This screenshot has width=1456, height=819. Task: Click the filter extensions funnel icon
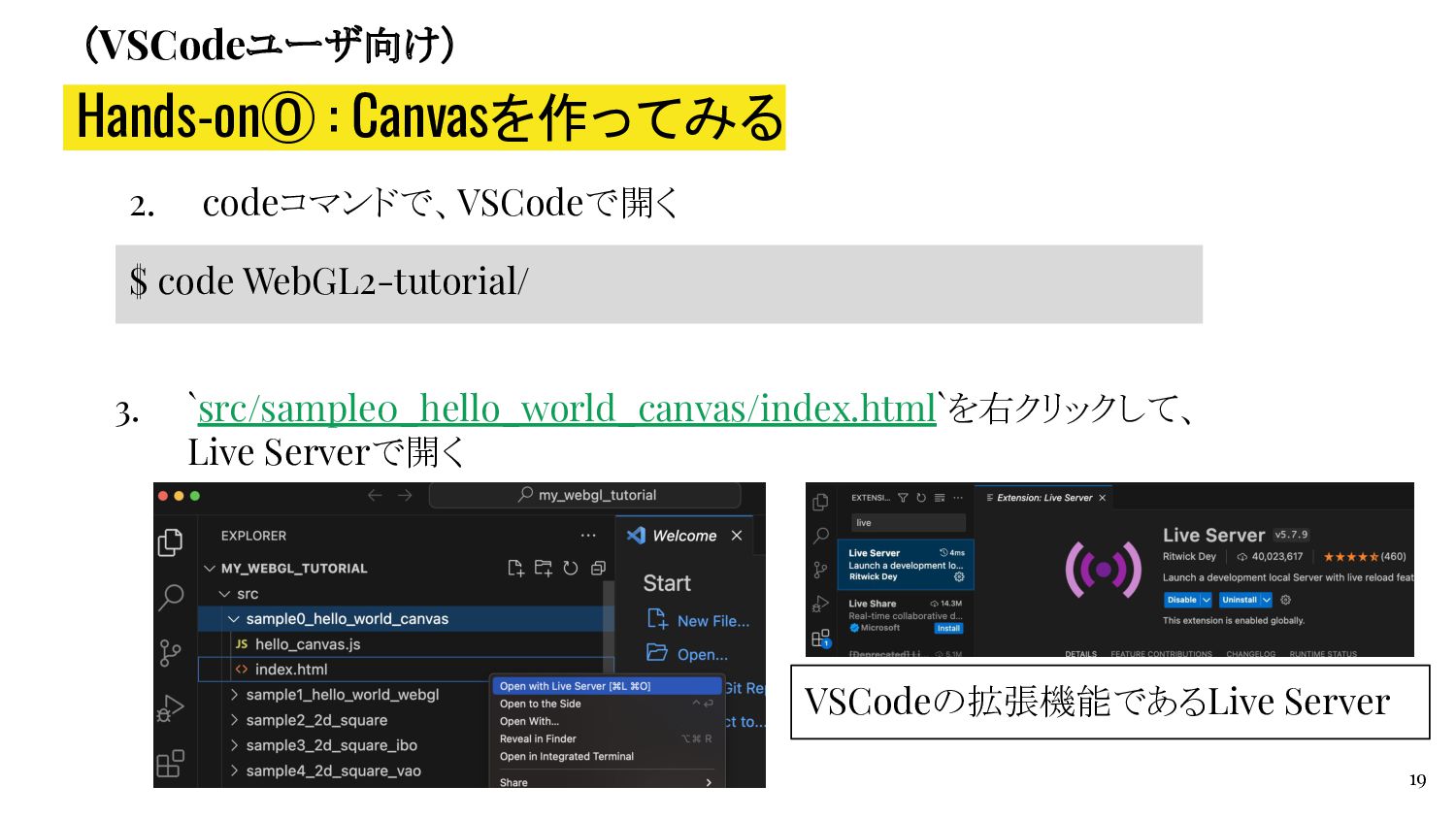(903, 498)
